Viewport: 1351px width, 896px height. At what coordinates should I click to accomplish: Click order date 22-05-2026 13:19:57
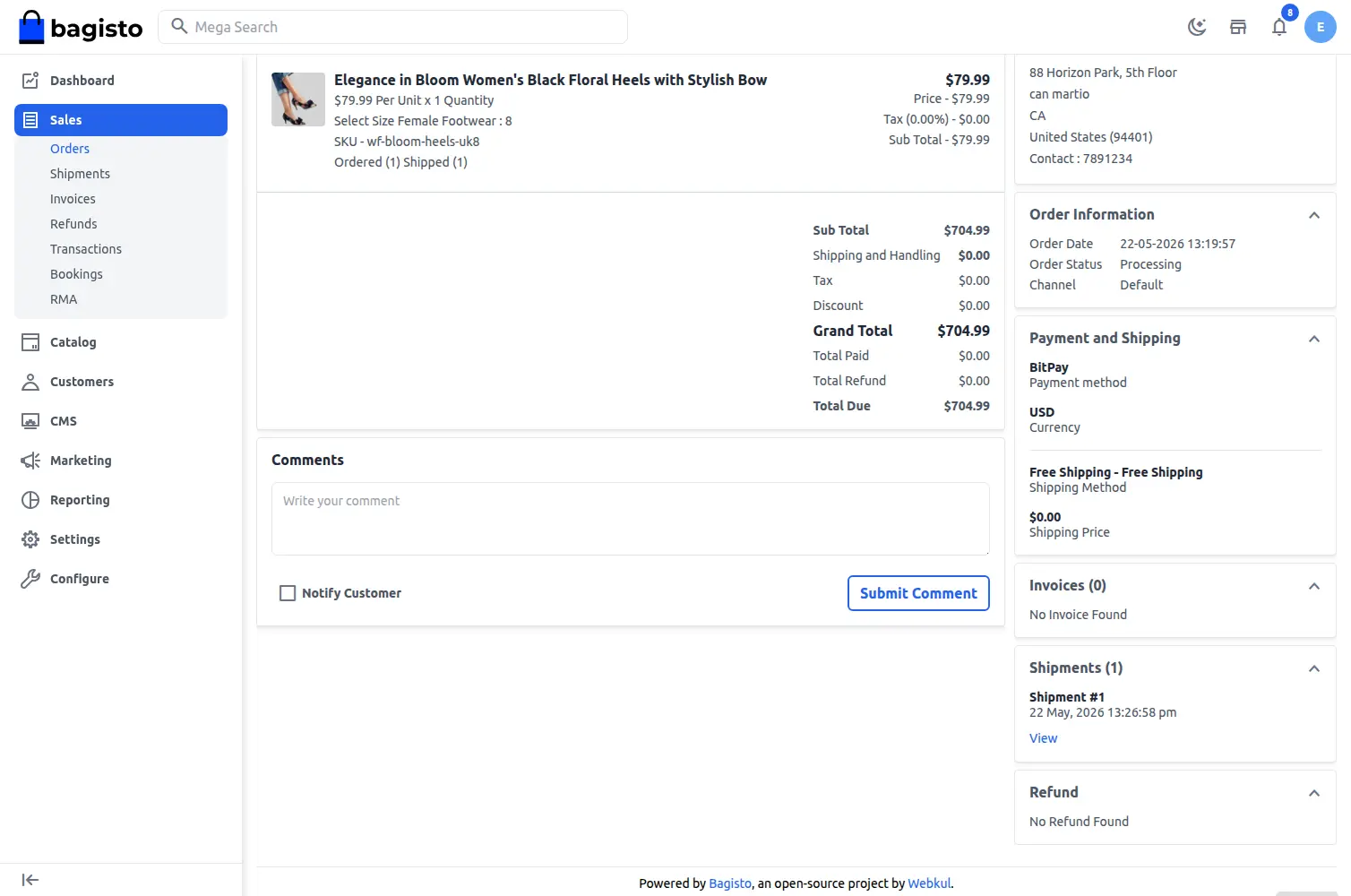1177,244
